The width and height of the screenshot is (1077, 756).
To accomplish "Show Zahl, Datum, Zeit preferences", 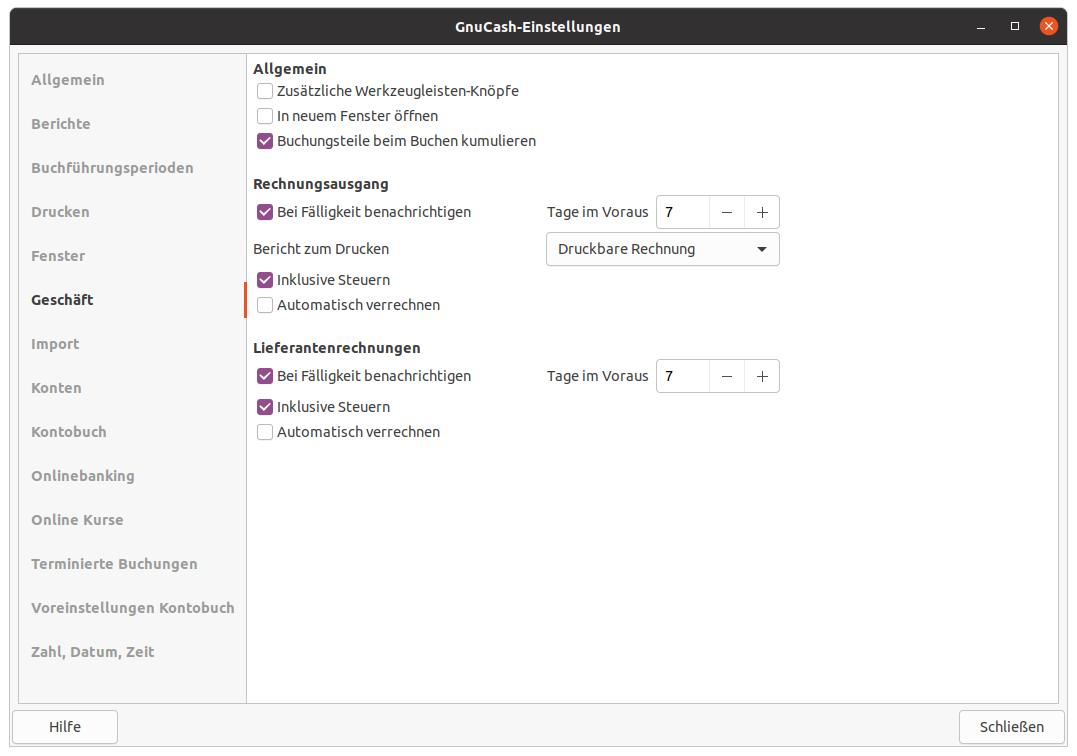I will point(93,652).
